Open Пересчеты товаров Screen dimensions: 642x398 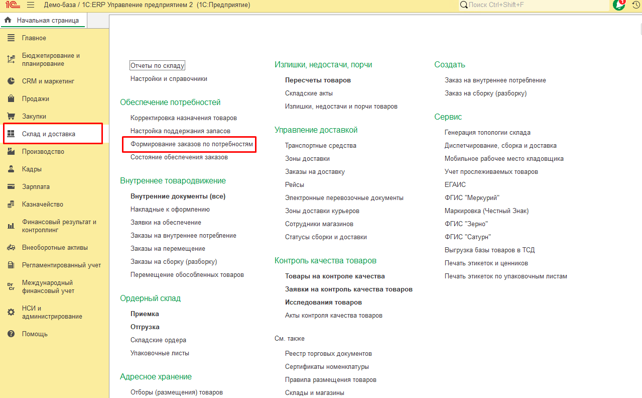tap(318, 80)
